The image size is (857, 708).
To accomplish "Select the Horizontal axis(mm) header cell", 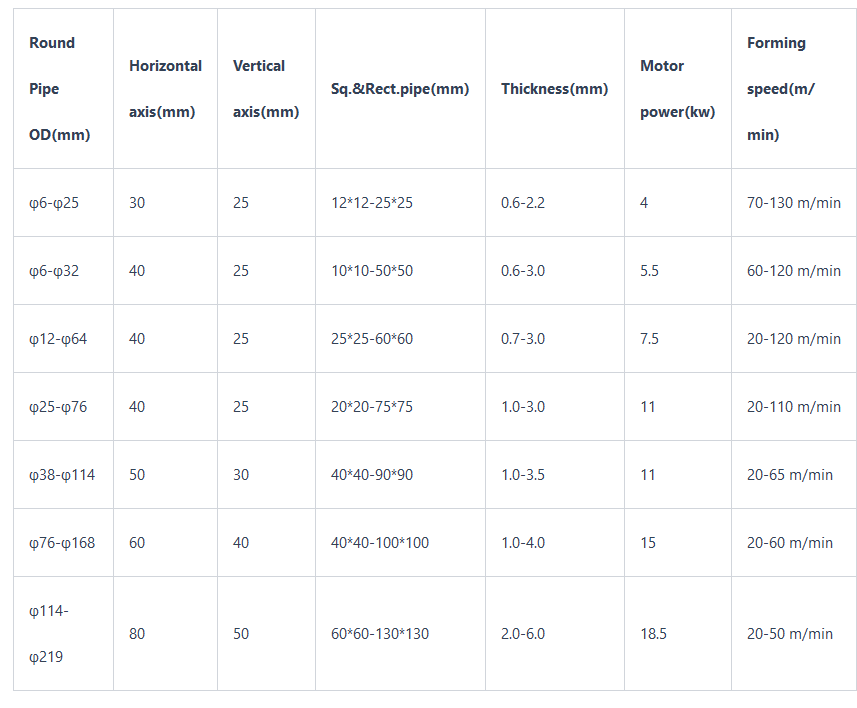I will tap(165, 89).
